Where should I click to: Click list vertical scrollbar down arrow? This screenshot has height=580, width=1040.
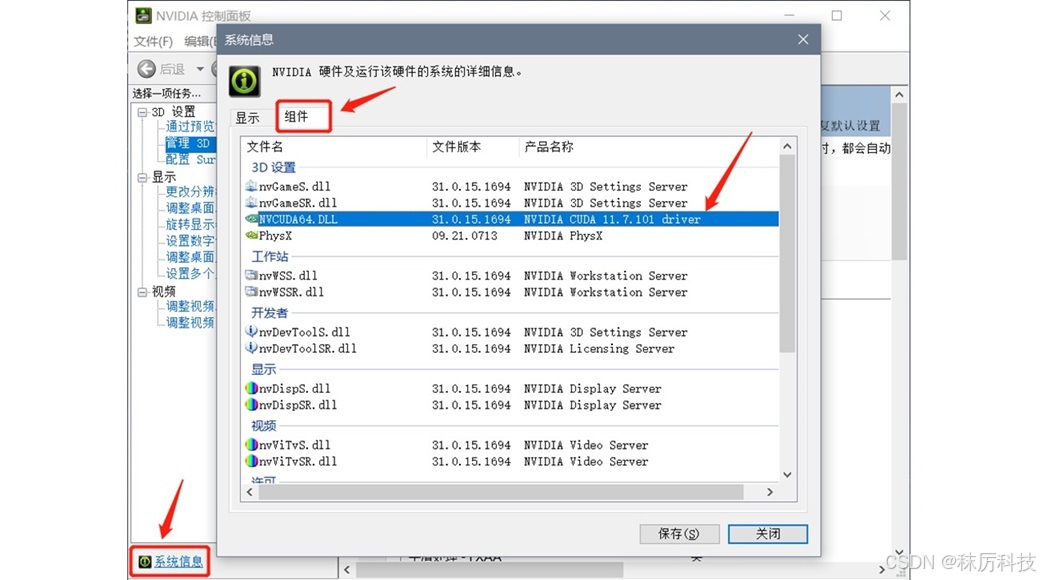click(x=787, y=474)
